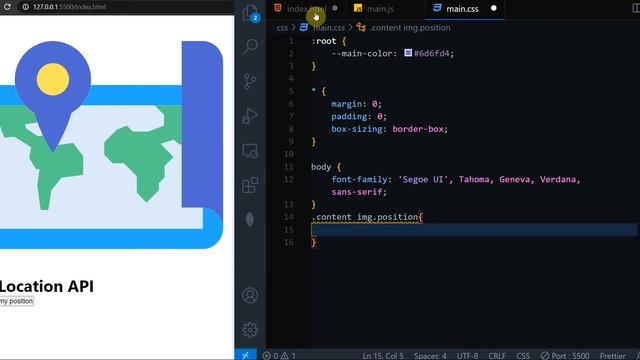Click the Tahoma font value
Image resolution: width=640 pixels, height=360 pixels.
473,179
